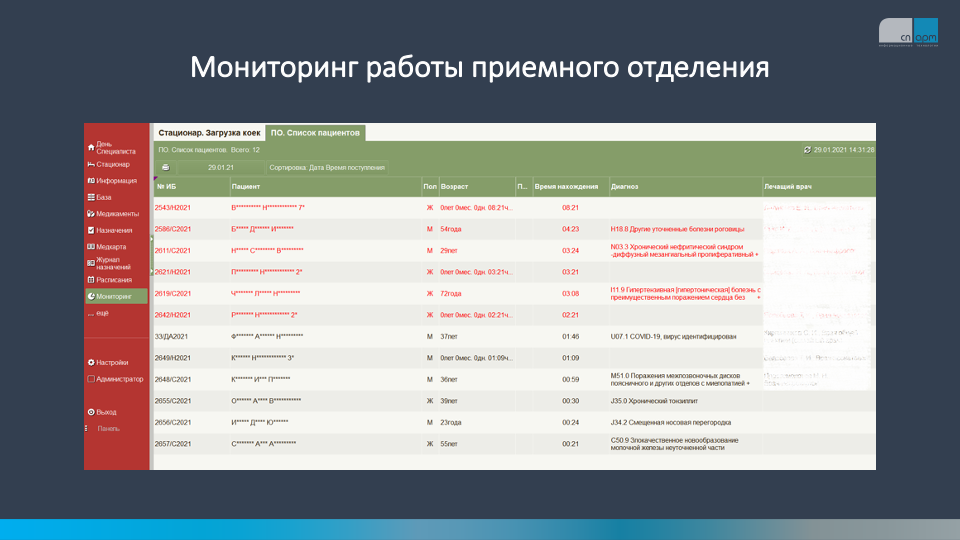The width and height of the screenshot is (960, 540).
Task: Open Информация sidebar icon
Action: 91,181
